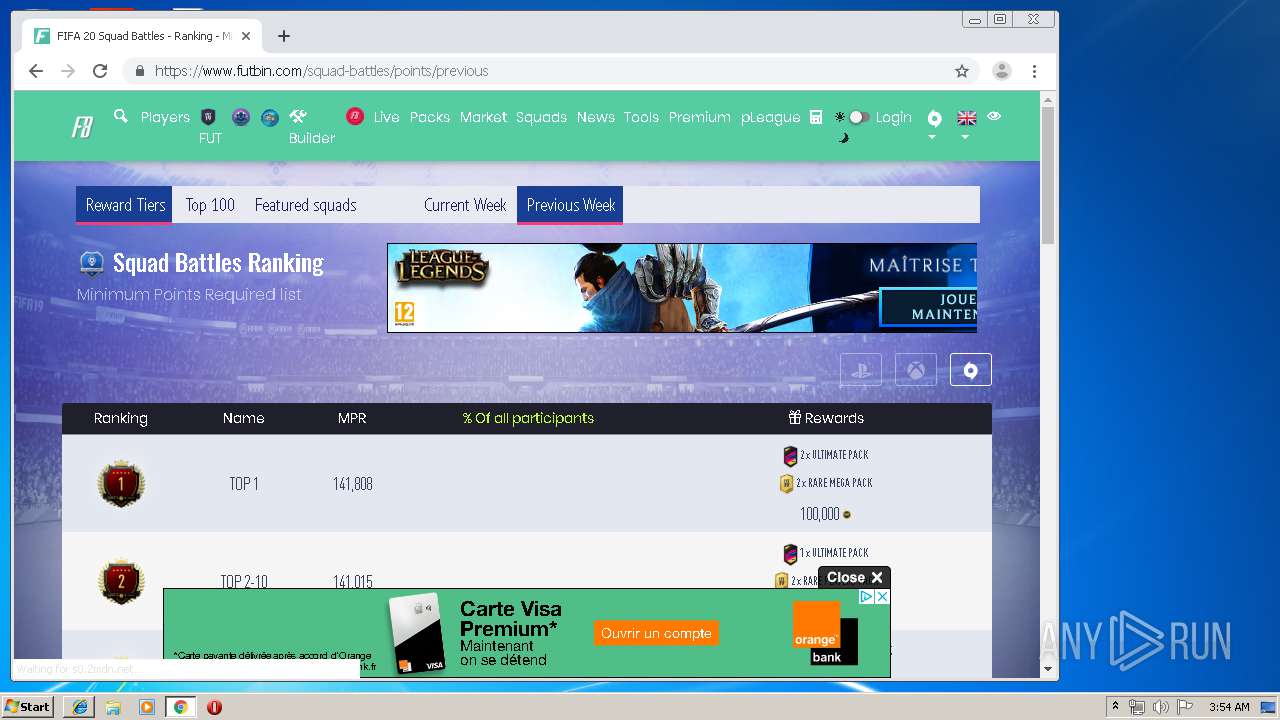
Task: Toggle the dark mode switch
Action: coord(857,117)
